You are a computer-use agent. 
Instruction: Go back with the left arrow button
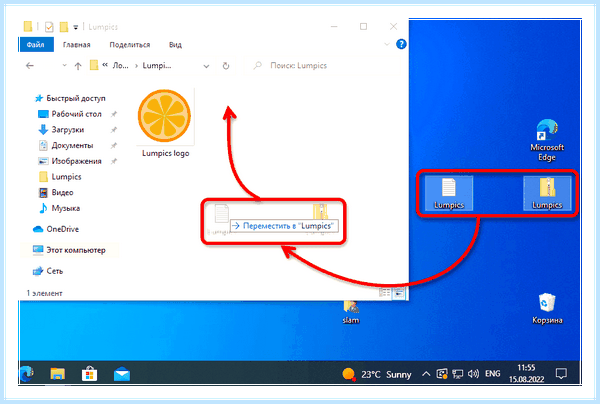(30, 66)
